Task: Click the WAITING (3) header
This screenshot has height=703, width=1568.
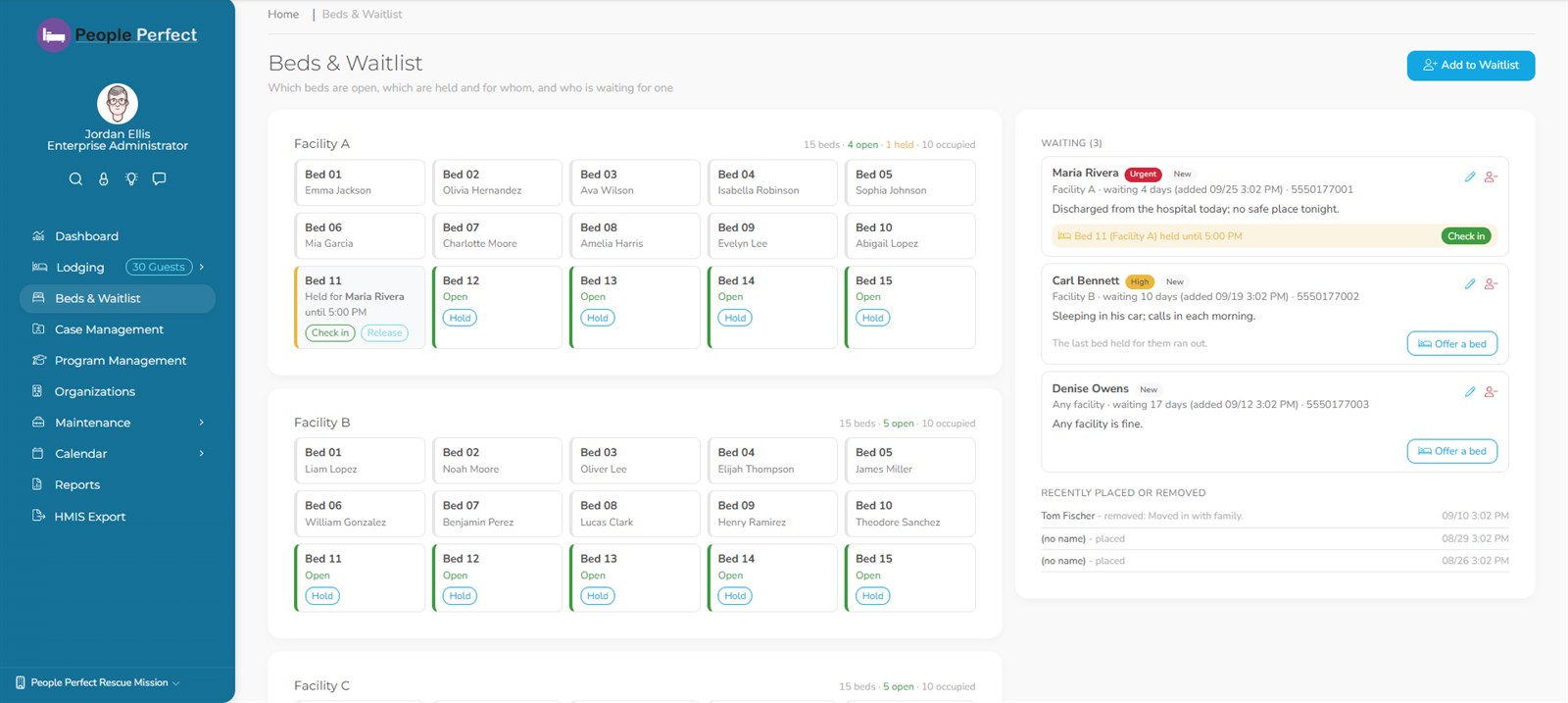Action: (x=1071, y=143)
